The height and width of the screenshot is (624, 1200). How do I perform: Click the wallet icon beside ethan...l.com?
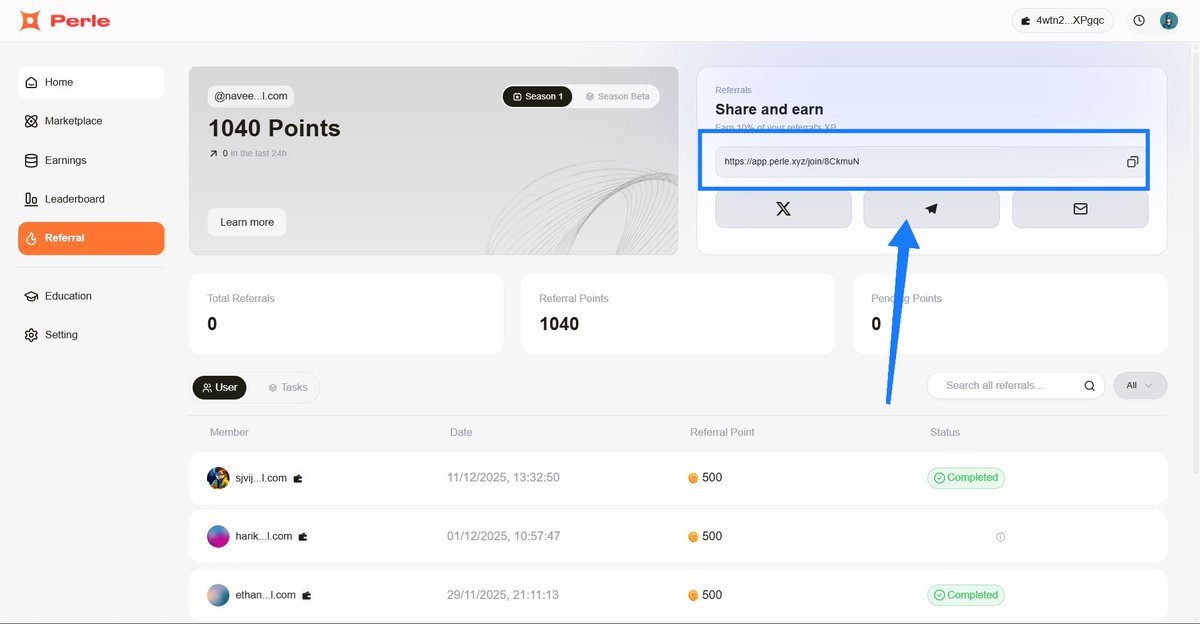pos(307,596)
